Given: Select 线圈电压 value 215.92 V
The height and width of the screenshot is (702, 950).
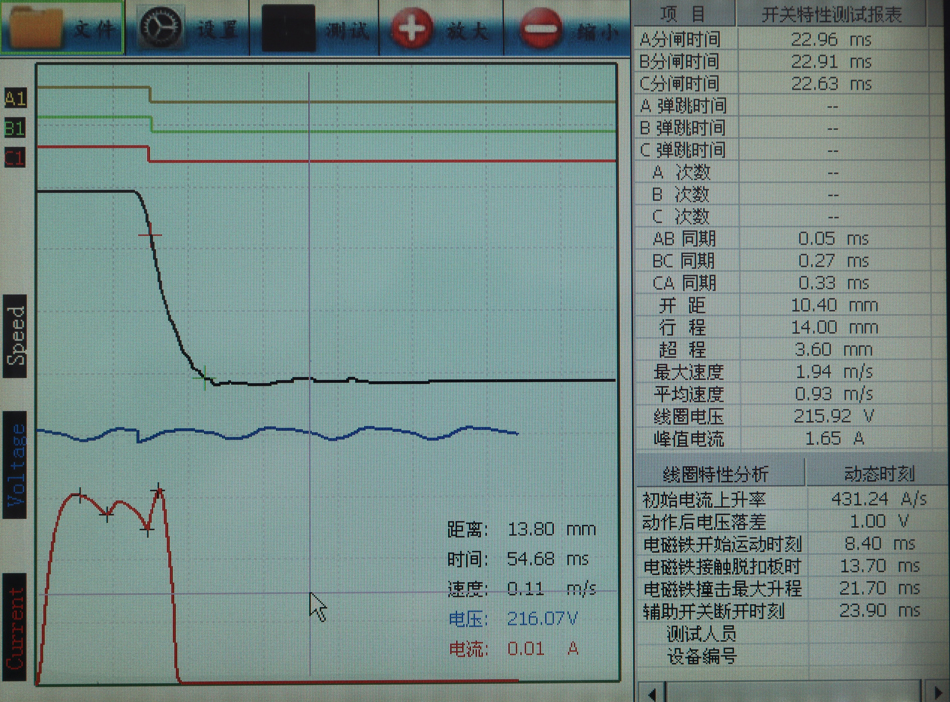Looking at the screenshot, I should (834, 416).
